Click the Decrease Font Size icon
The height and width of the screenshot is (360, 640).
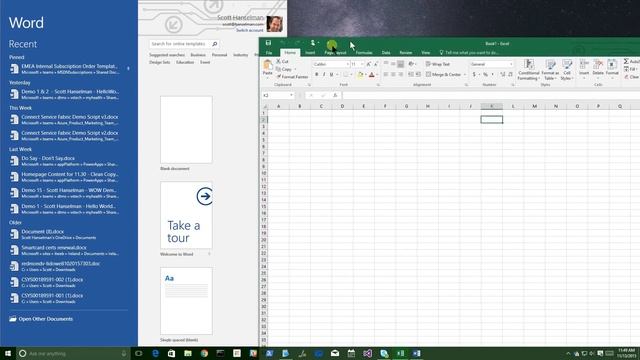376,64
